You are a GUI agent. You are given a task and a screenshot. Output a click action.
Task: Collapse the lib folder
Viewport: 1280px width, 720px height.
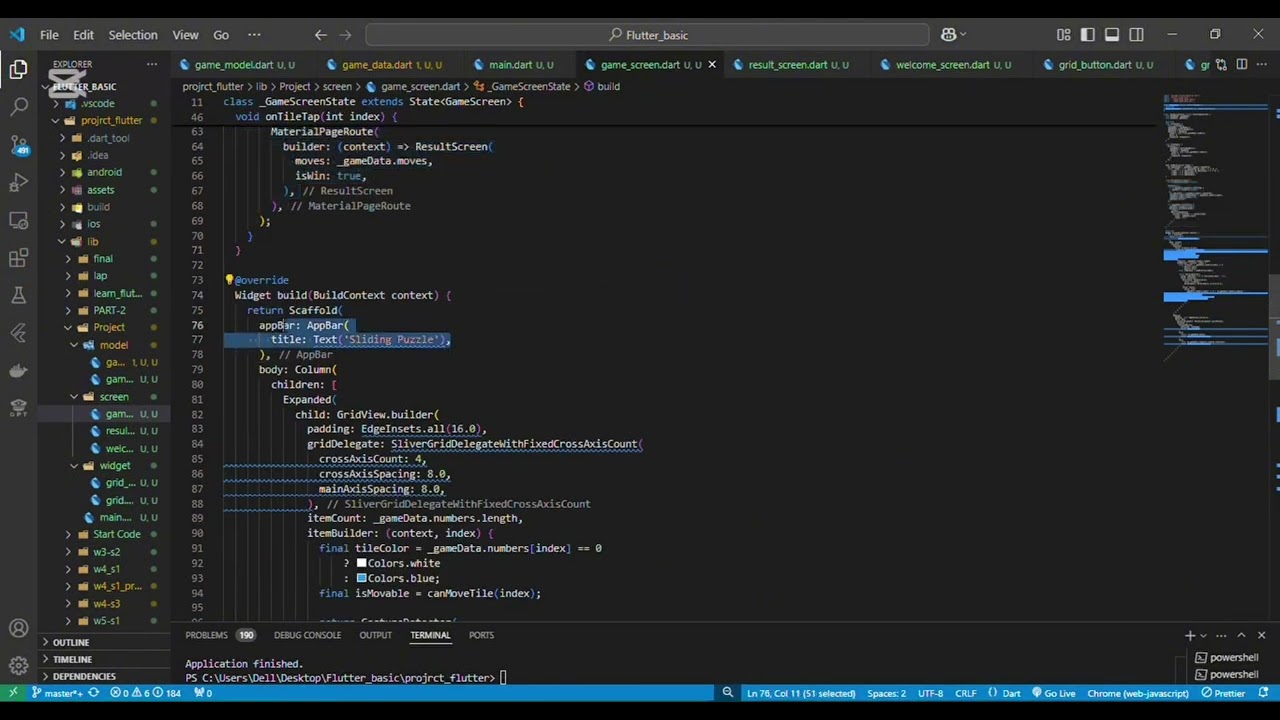tap(92, 241)
